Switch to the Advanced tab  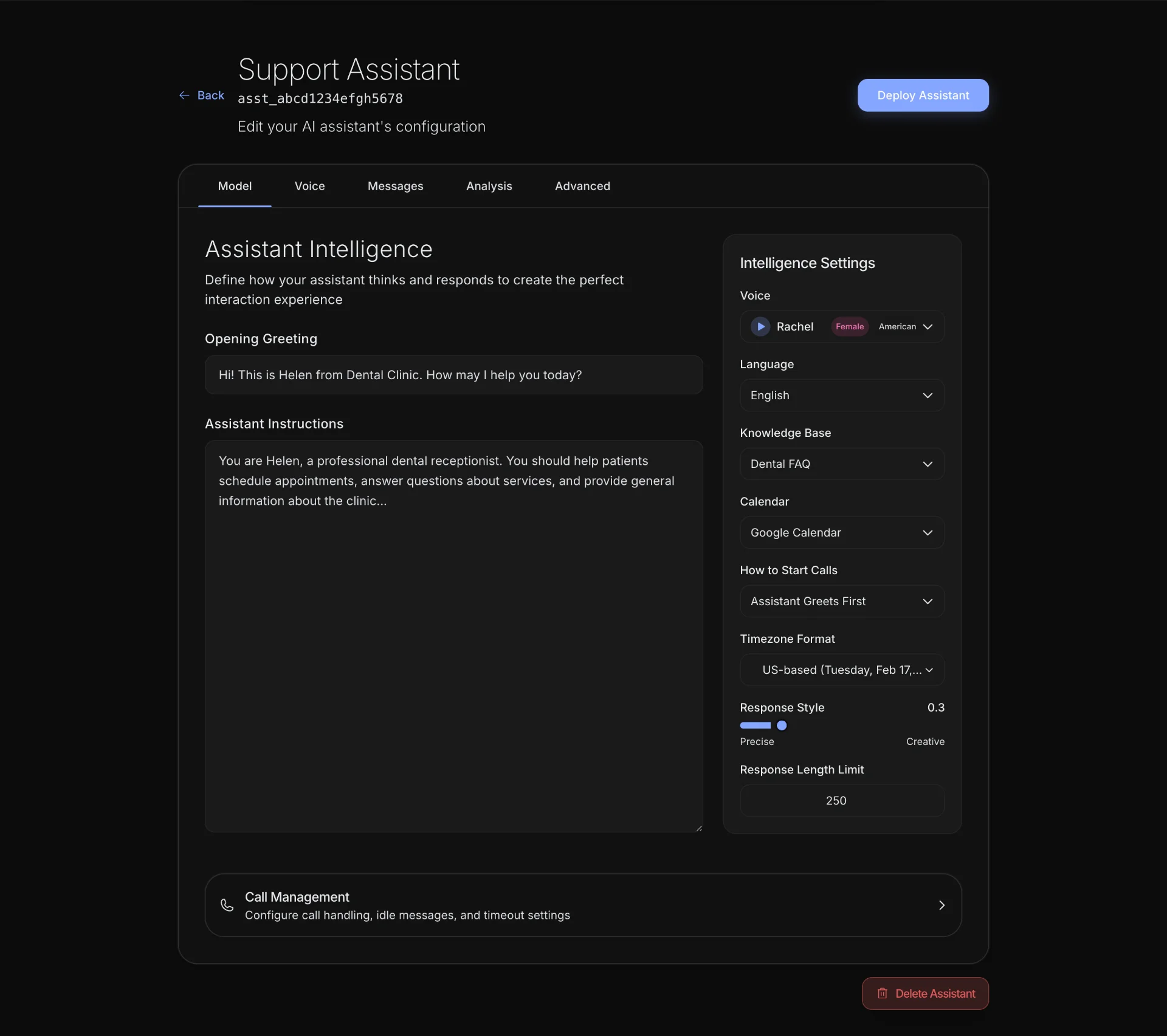[582, 187]
